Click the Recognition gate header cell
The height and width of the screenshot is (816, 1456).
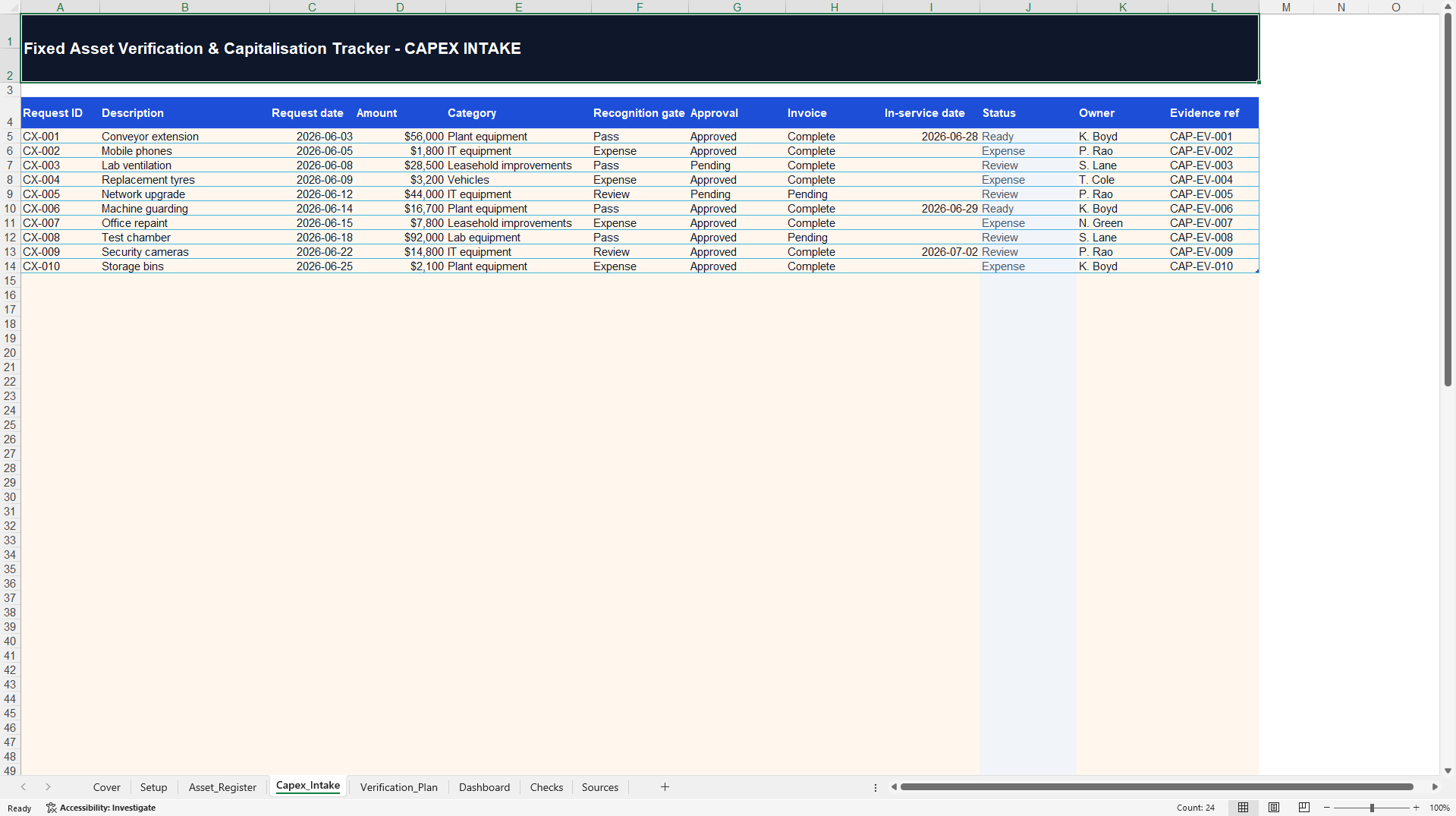pyautogui.click(x=640, y=113)
